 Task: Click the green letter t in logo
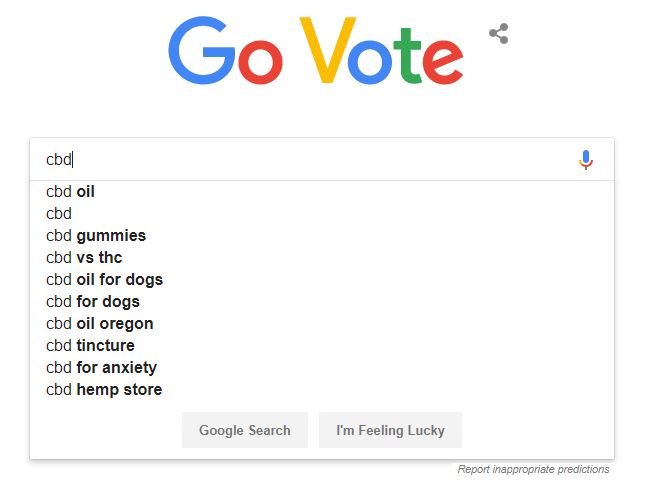coord(406,55)
